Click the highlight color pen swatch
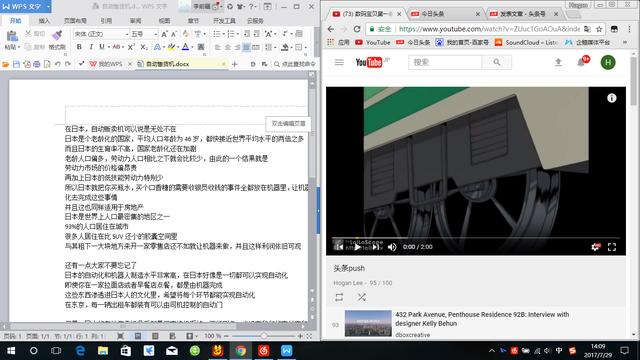640x360 pixels. [171, 47]
